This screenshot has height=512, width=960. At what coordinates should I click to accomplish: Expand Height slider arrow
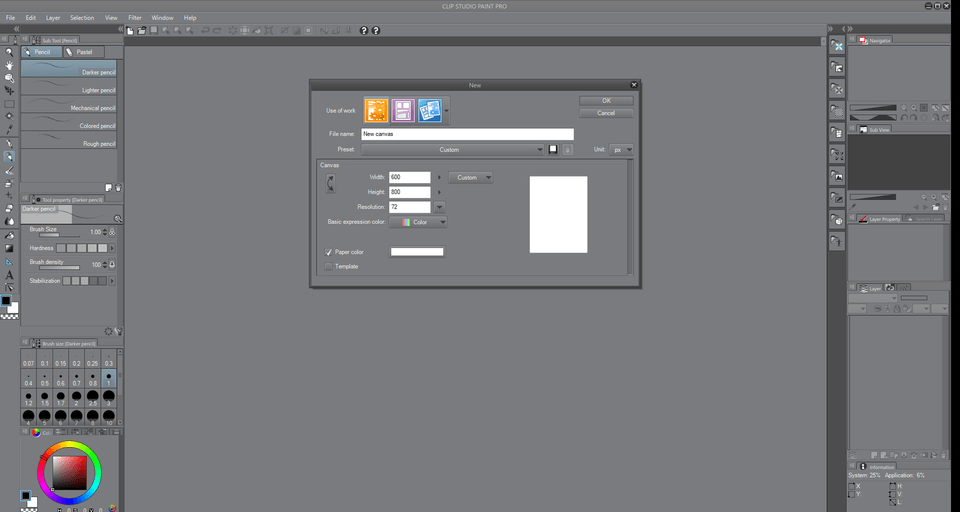coord(439,192)
